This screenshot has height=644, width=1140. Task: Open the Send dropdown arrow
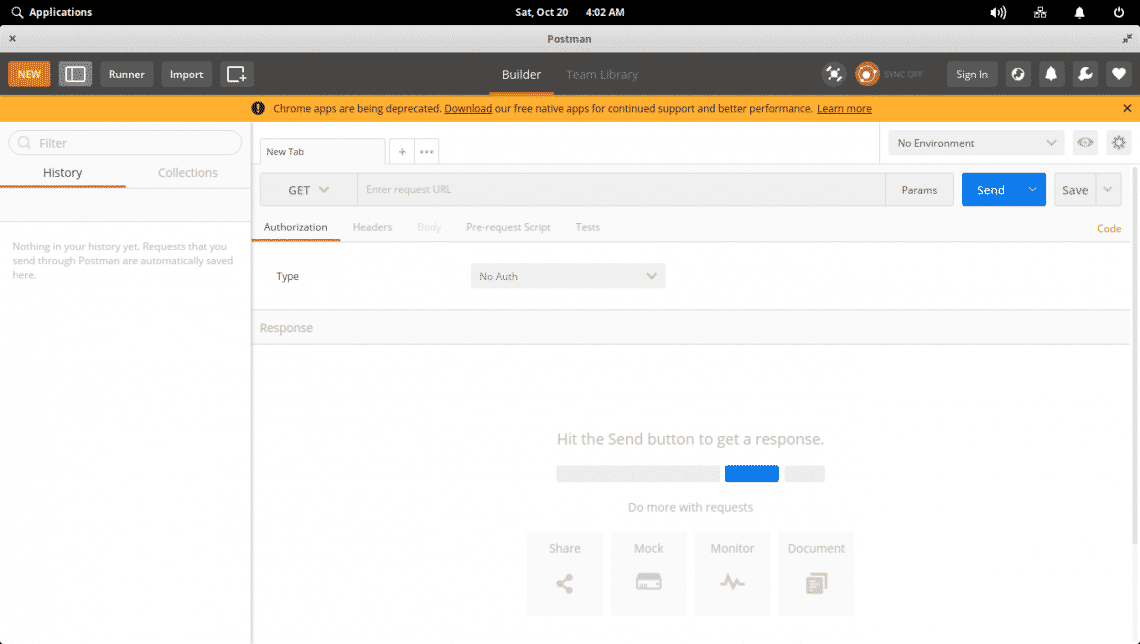pos(1032,190)
